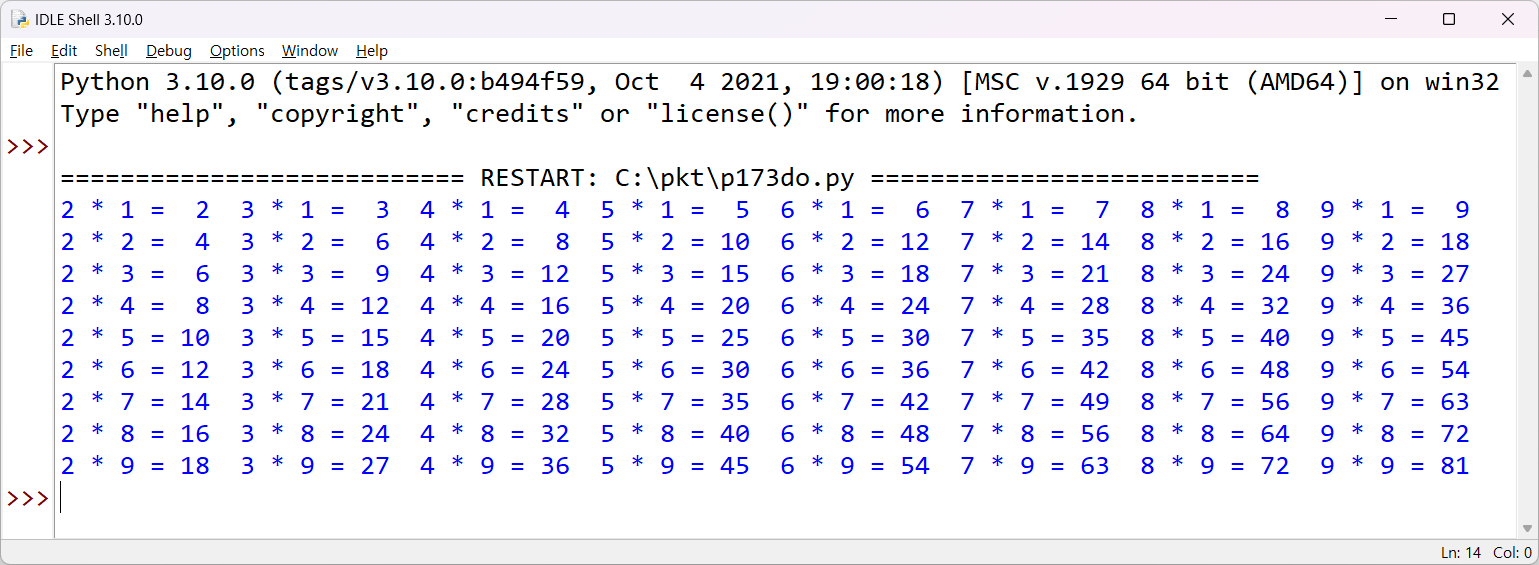
Task: Open the Options menu
Action: point(237,51)
